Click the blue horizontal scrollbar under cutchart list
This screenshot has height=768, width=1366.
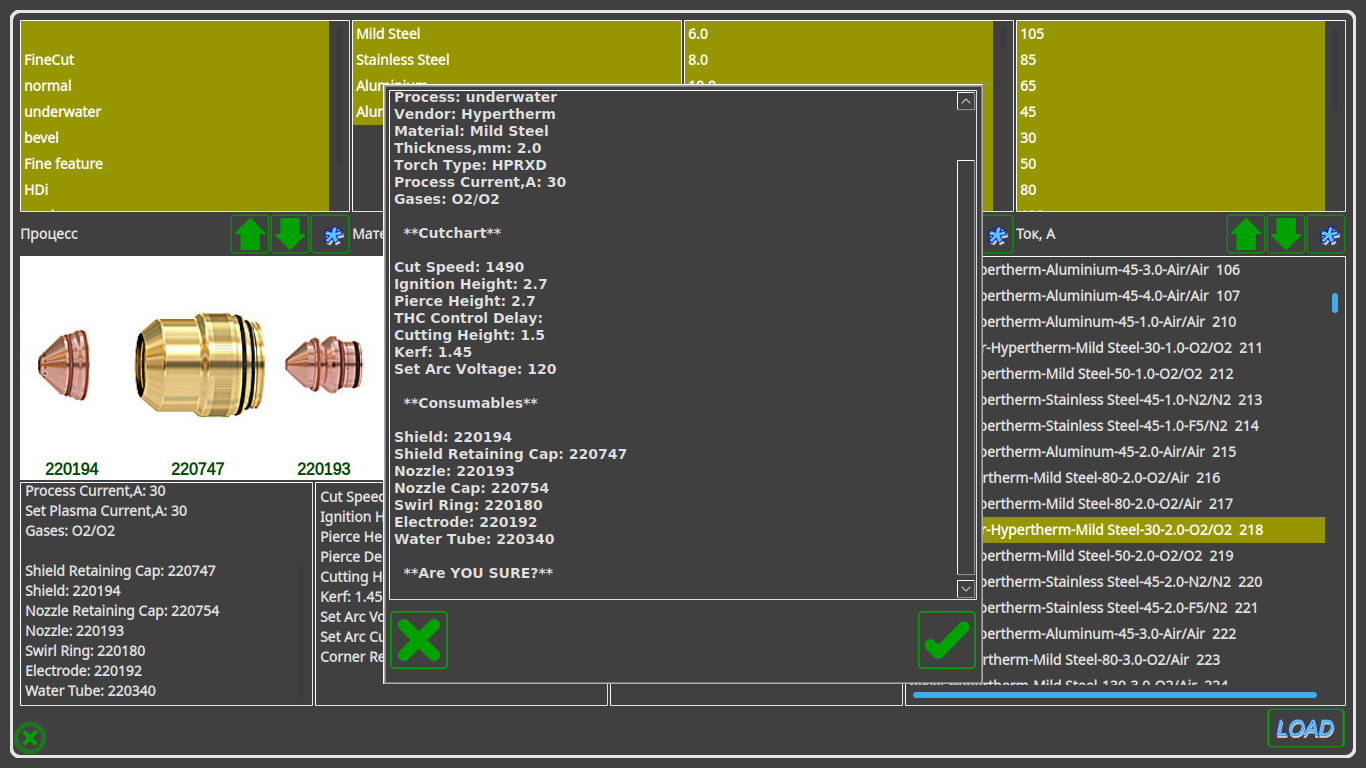(1114, 695)
